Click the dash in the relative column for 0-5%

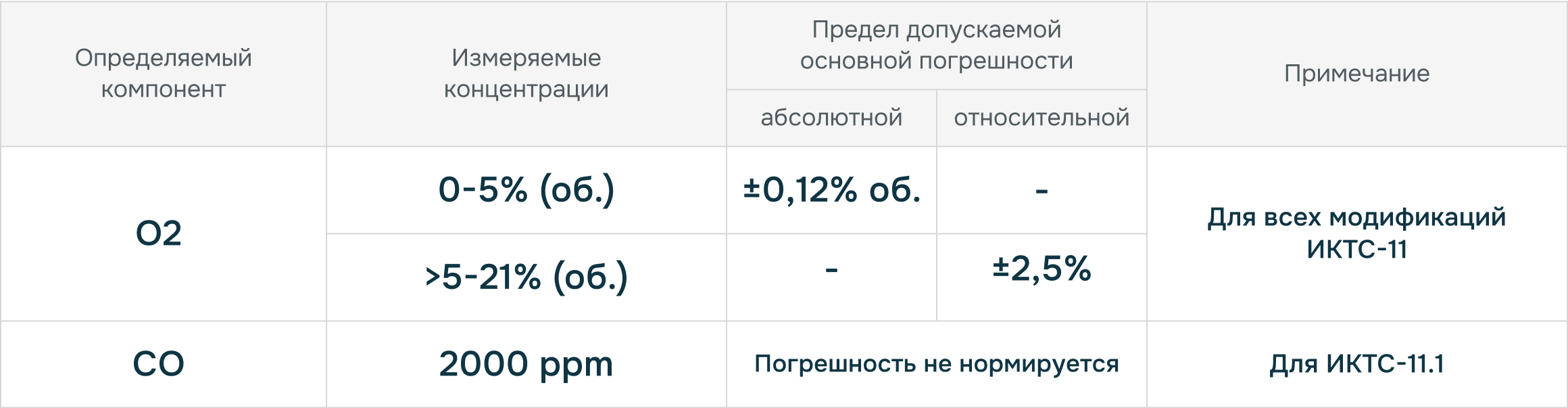pos(1042,192)
